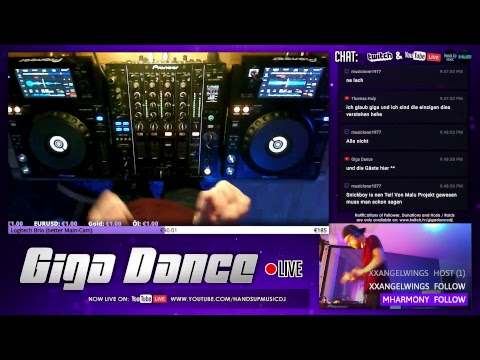Click the 'Gold: €1.00' ticker text
Image resolution: width=480 pixels, height=360 pixels.
[x=105, y=223]
